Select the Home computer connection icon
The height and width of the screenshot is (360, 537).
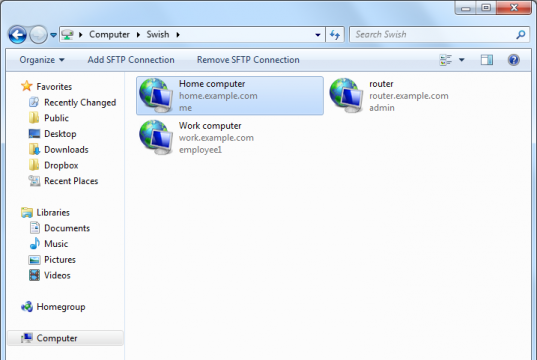157,96
